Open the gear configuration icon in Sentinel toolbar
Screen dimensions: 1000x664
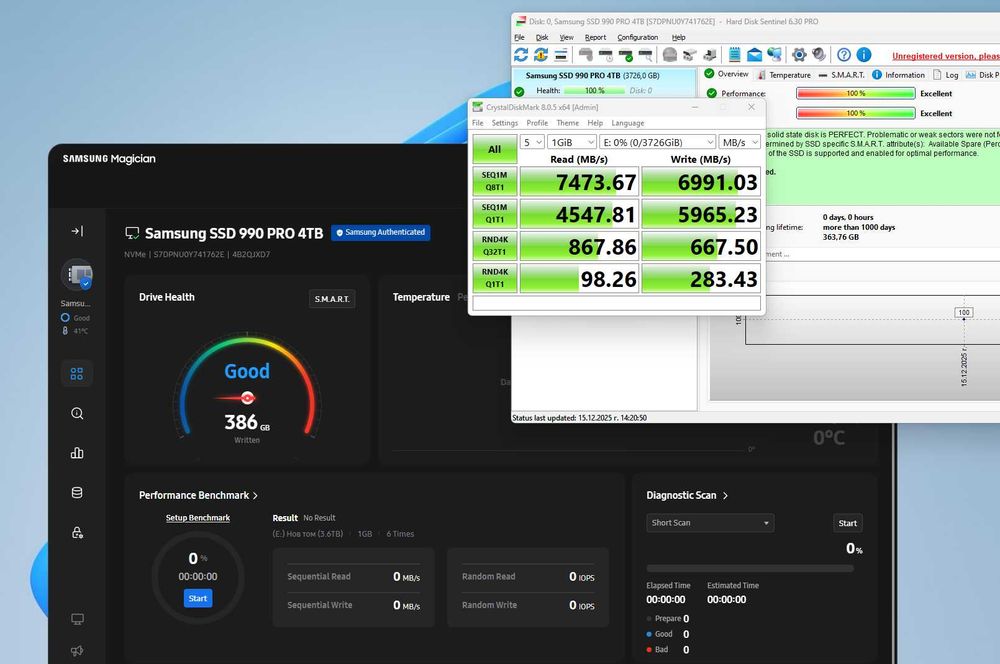(798, 55)
